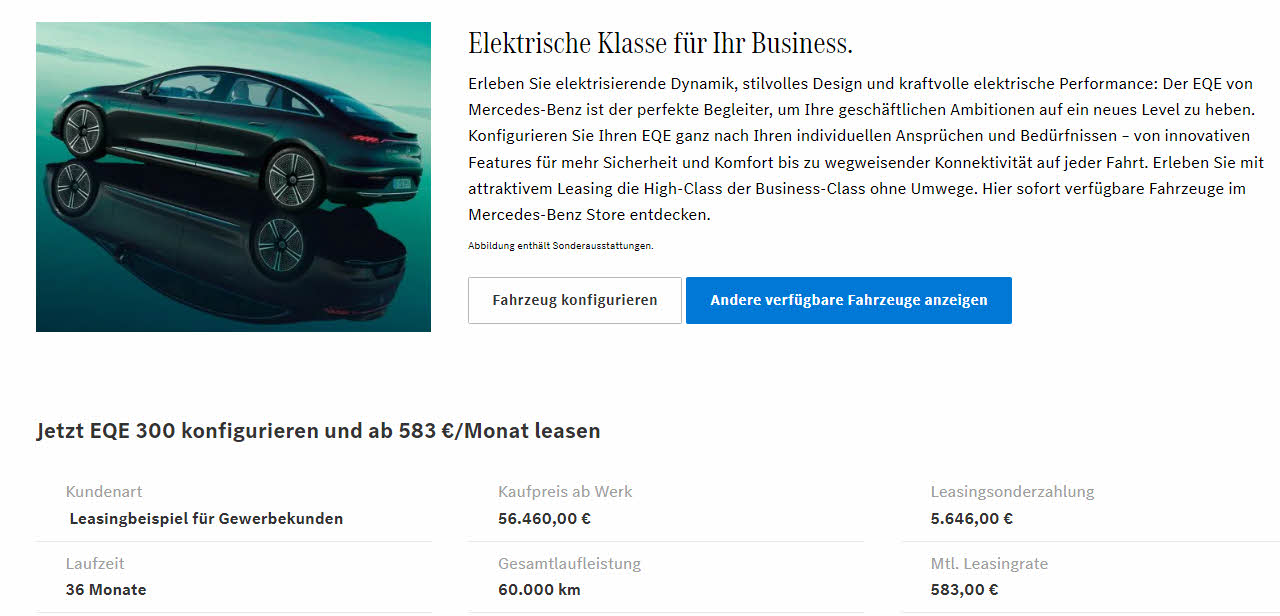The image size is (1280, 616).
Task: Click the footnote Abbildung enthält Sonderausstattungen
Action: pyautogui.click(x=560, y=246)
